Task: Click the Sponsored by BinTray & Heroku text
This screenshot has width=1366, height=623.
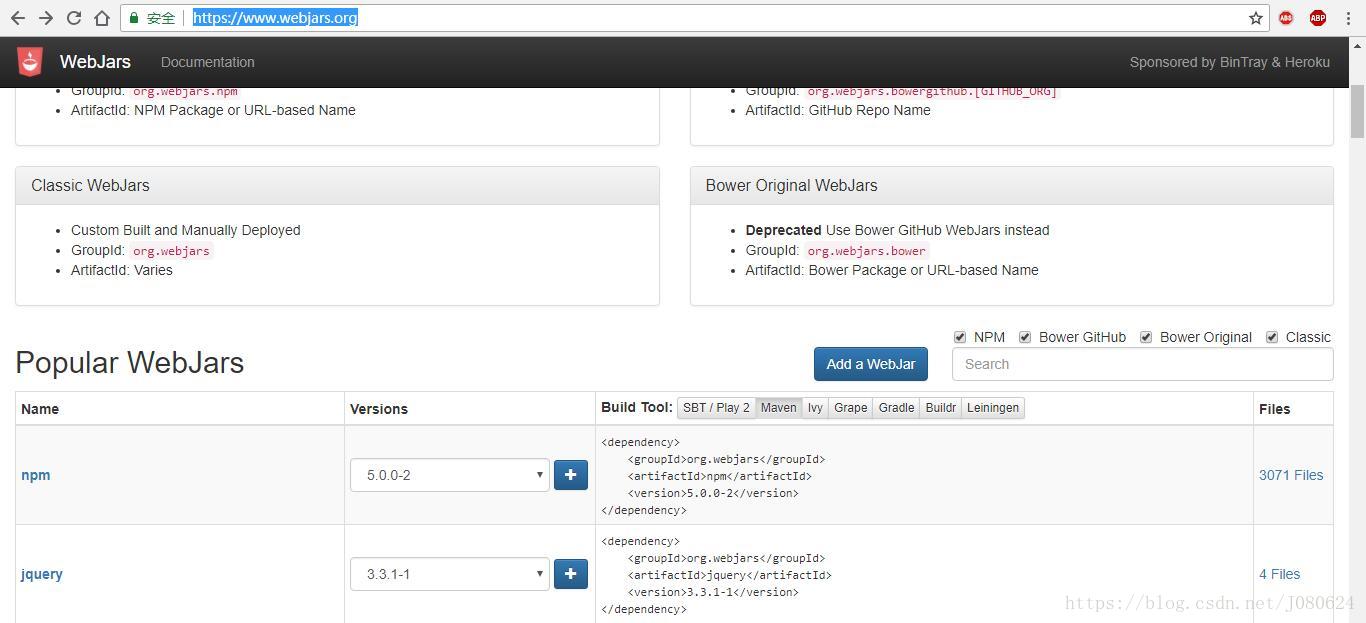Action: coord(1230,62)
